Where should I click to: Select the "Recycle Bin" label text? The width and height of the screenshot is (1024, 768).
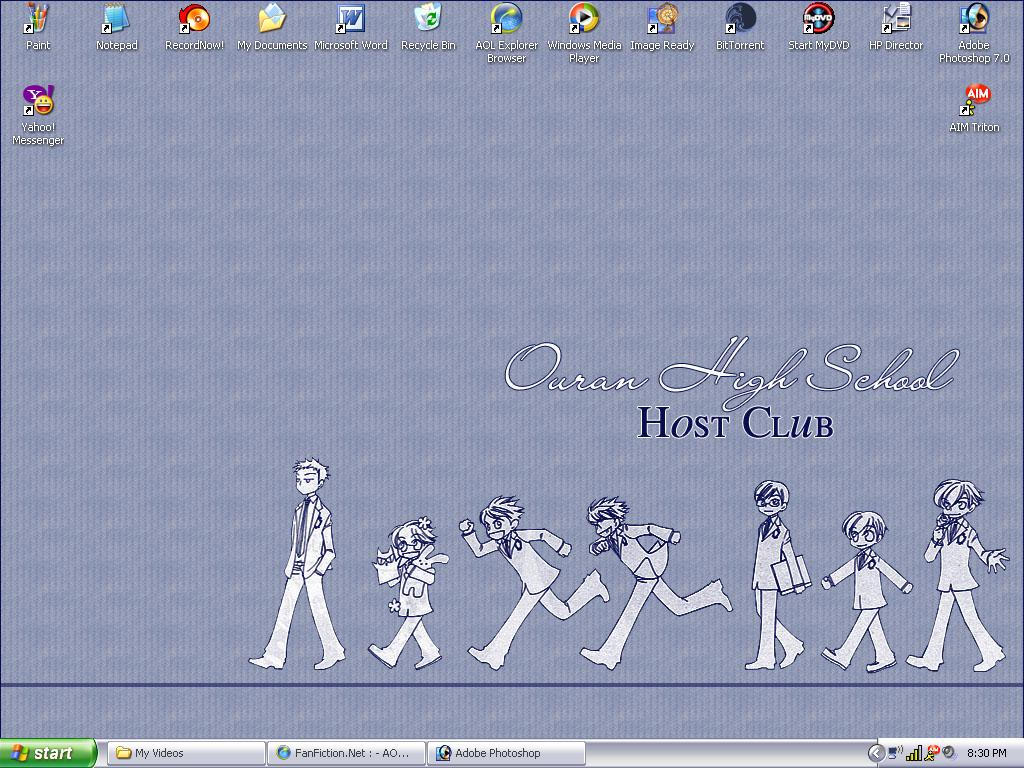coord(428,45)
